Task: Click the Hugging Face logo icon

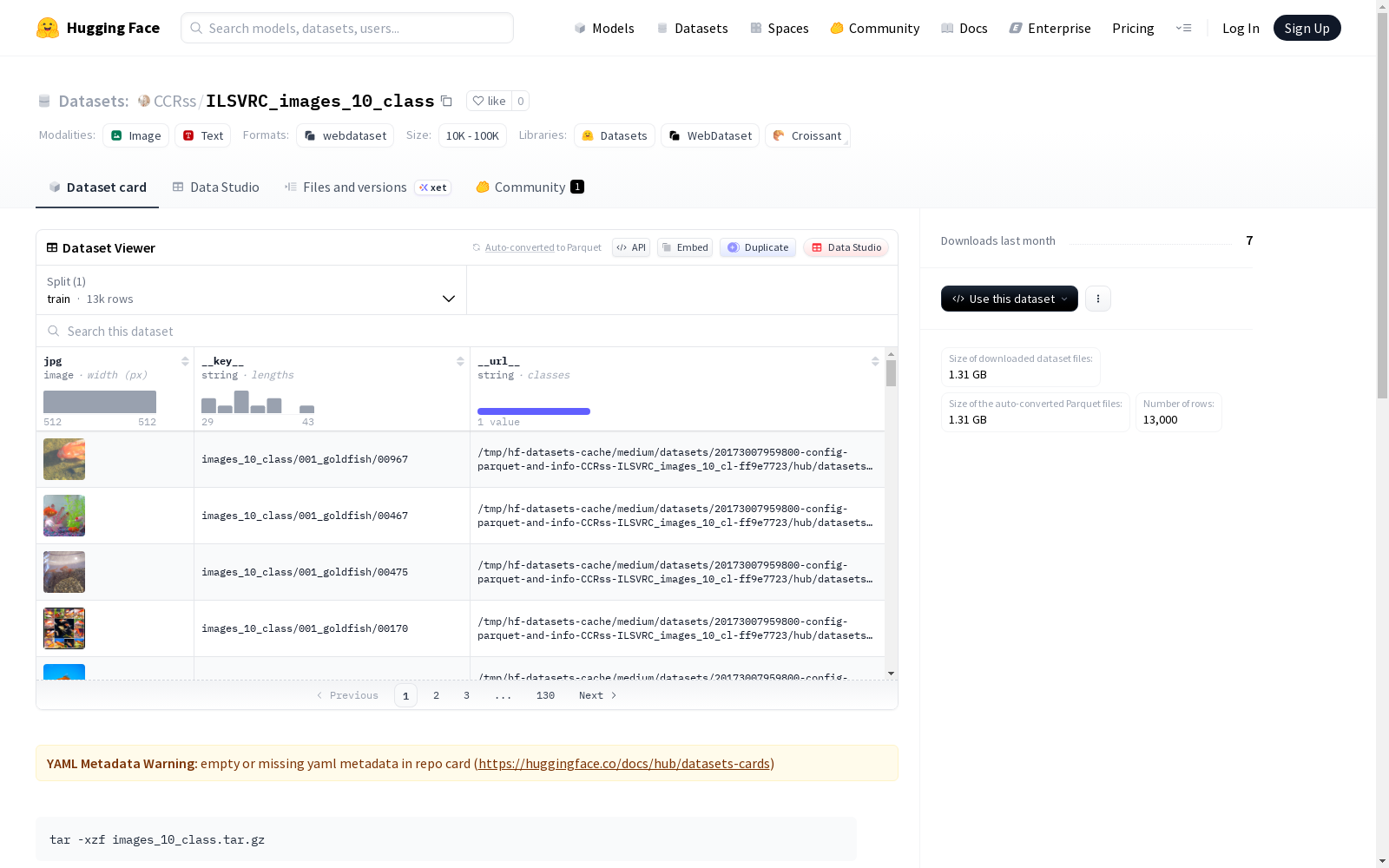Action: point(48,28)
